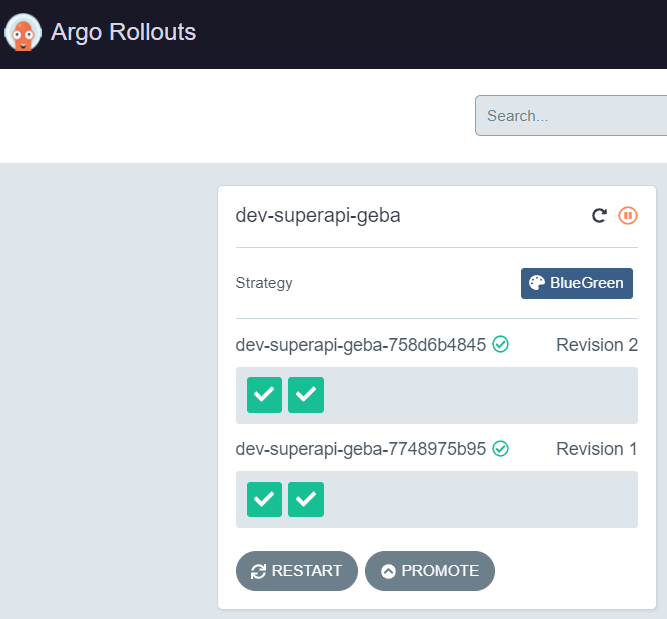Click first green pod box in Revision 2
667x619 pixels.
click(264, 395)
